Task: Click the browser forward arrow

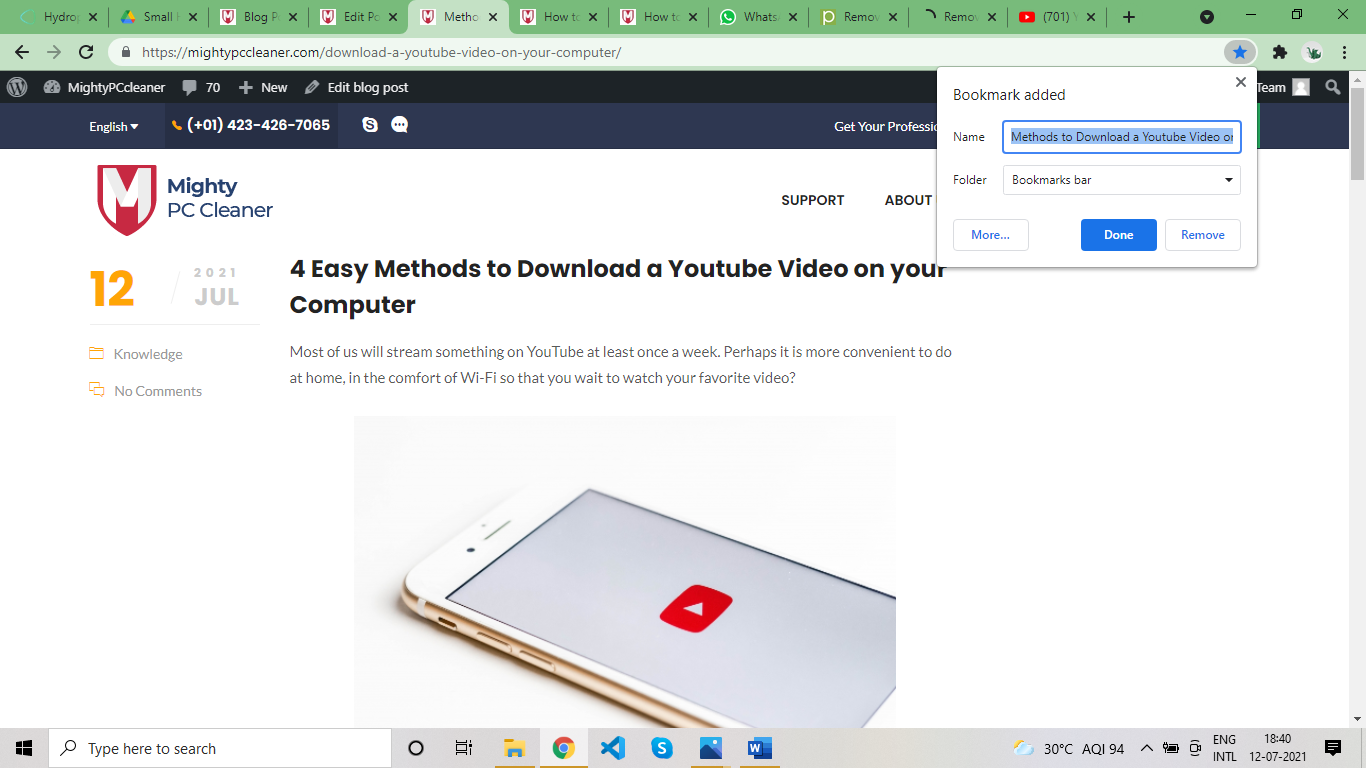Action: [x=54, y=52]
